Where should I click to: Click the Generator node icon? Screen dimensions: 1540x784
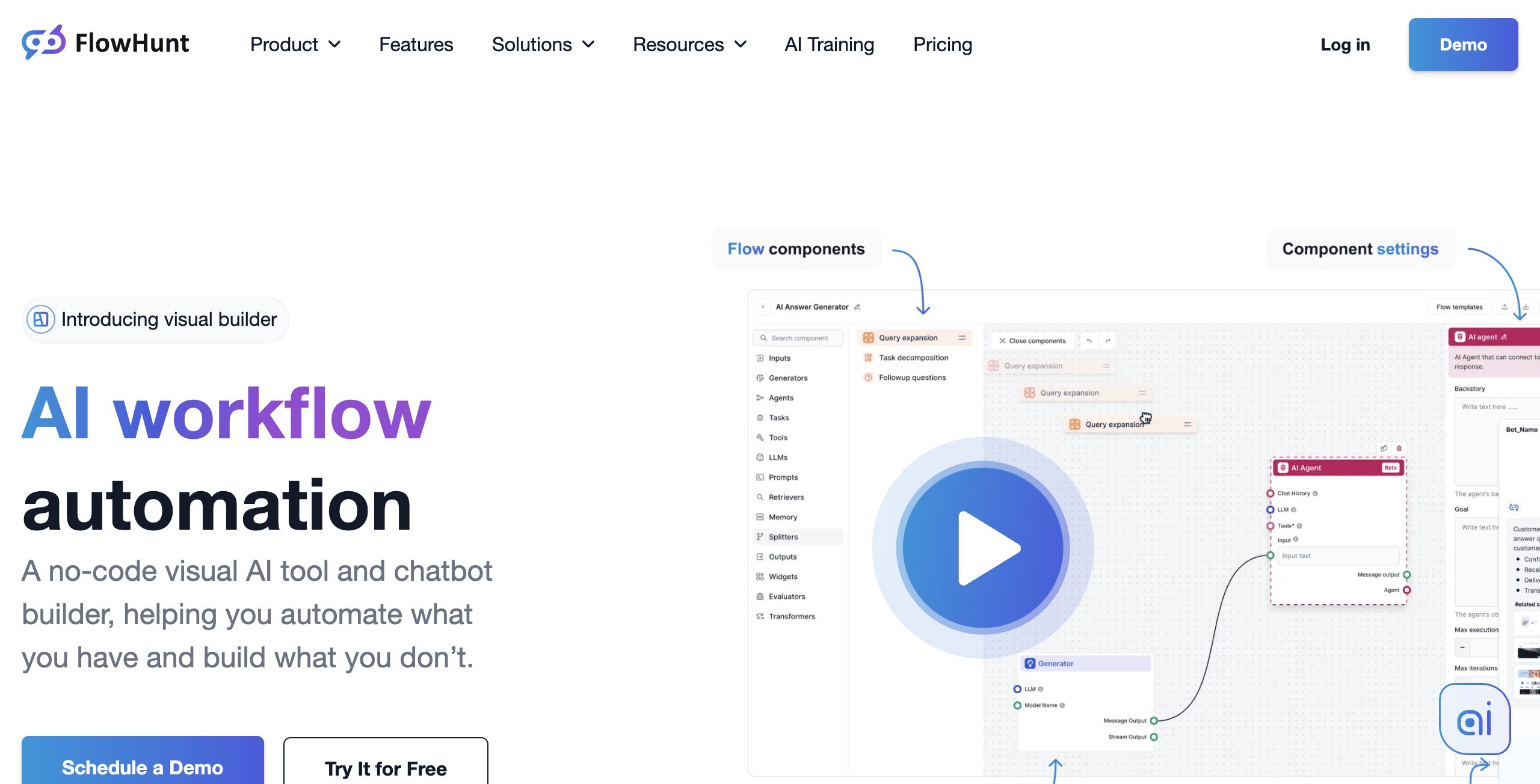(1030, 663)
